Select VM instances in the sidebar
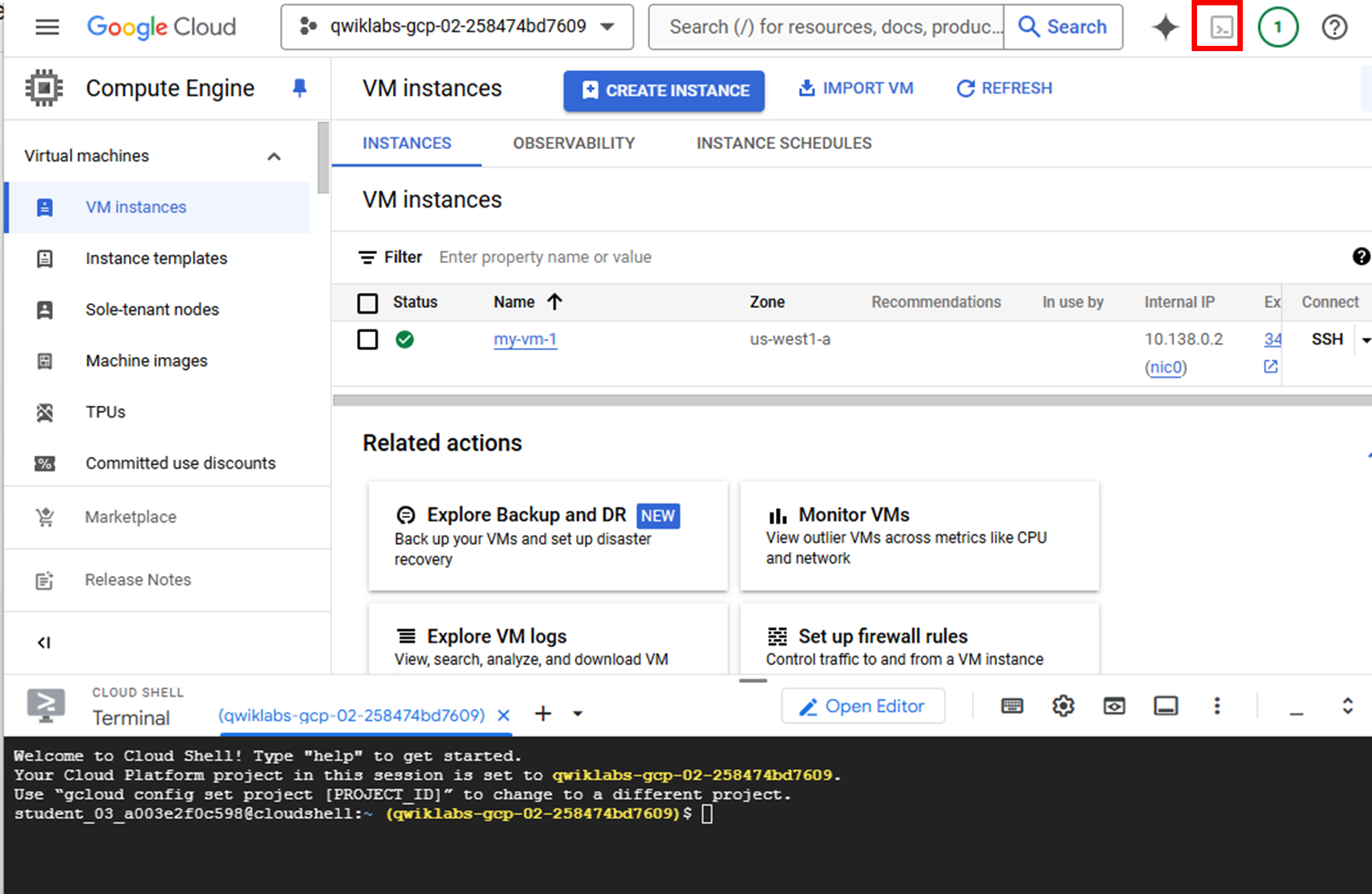 point(158,207)
